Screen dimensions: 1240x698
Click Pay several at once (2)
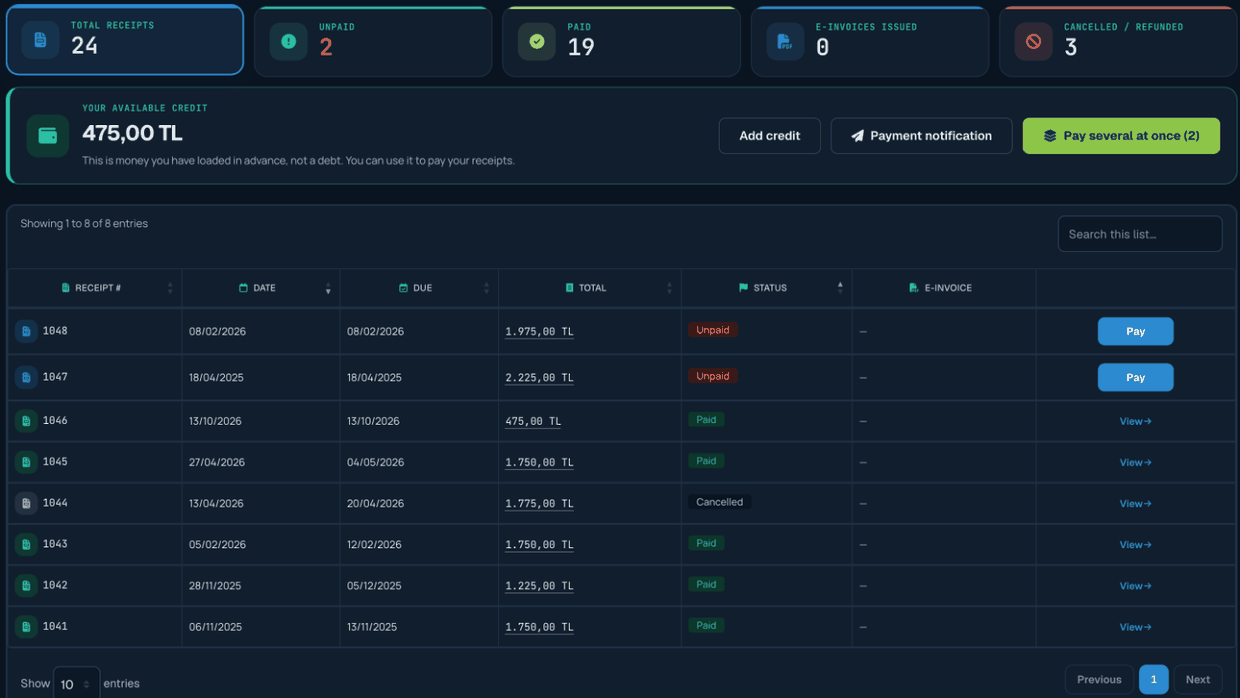click(x=1121, y=136)
